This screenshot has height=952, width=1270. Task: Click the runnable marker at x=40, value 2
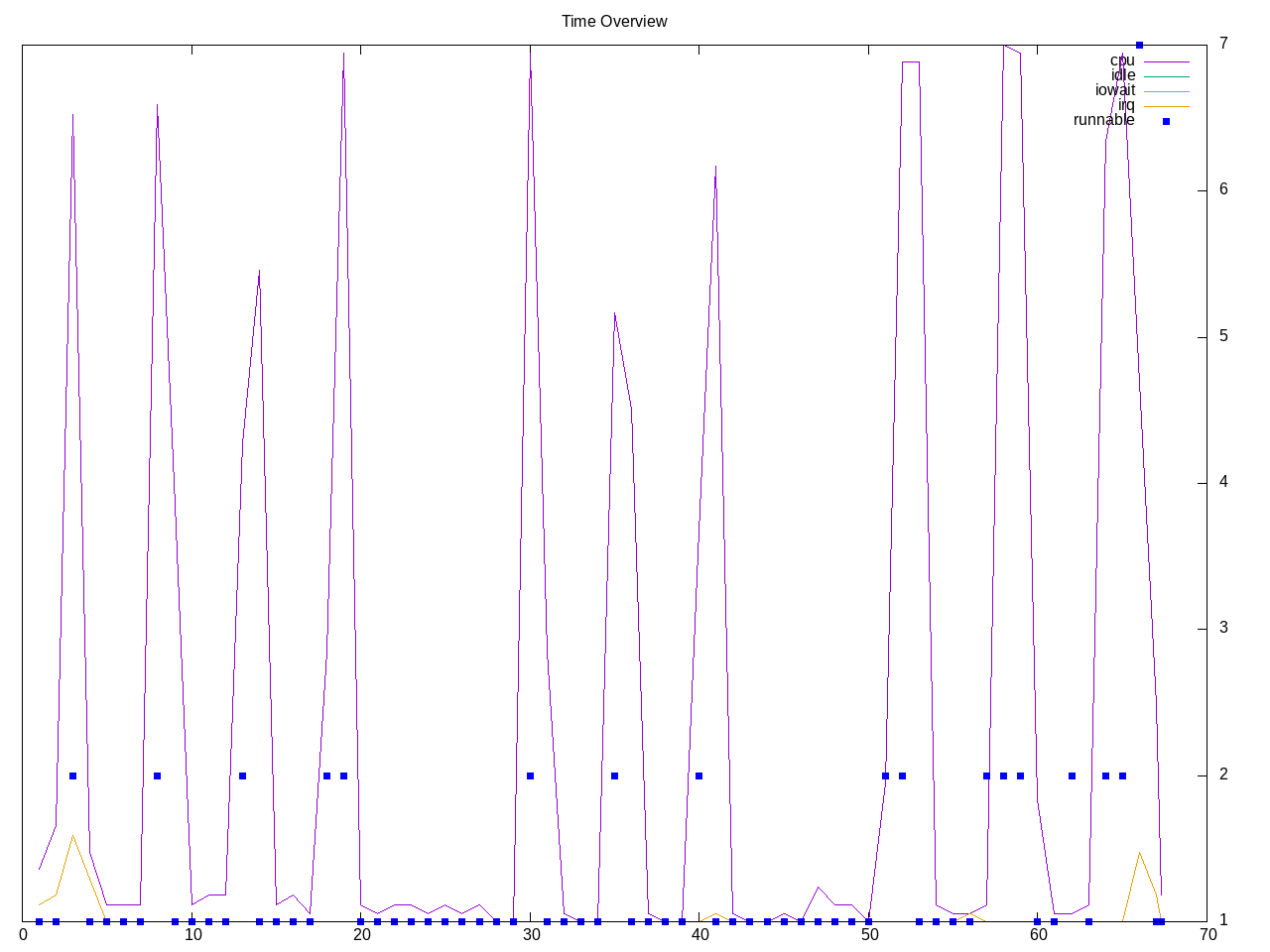click(x=699, y=775)
